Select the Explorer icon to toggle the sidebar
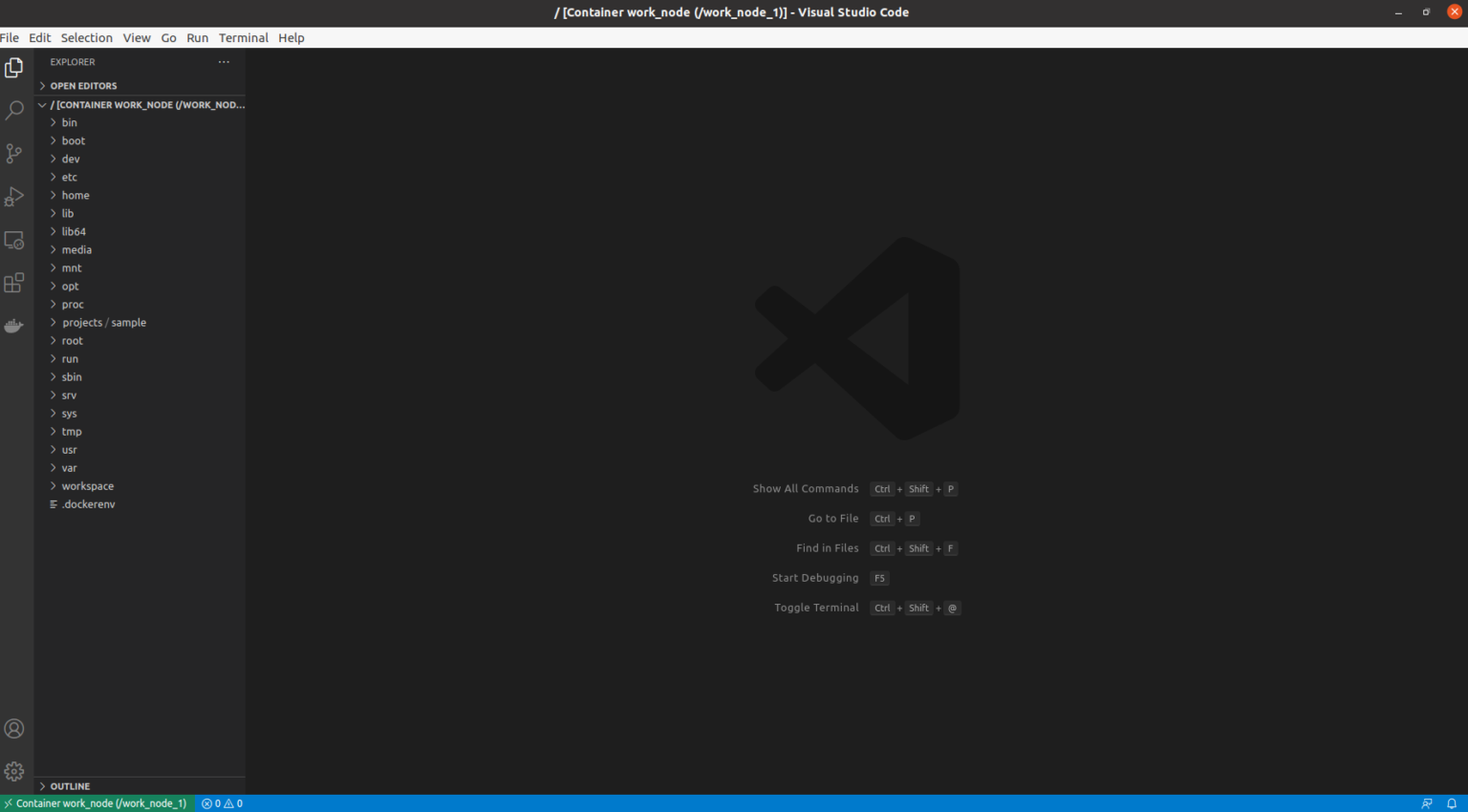Screen dimensions: 1468x812 point(14,67)
